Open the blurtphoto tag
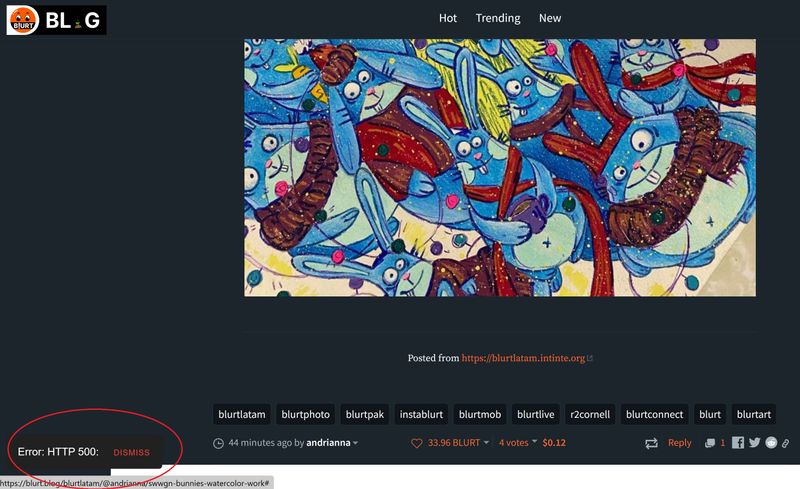The height and width of the screenshot is (489, 800). pos(306,414)
